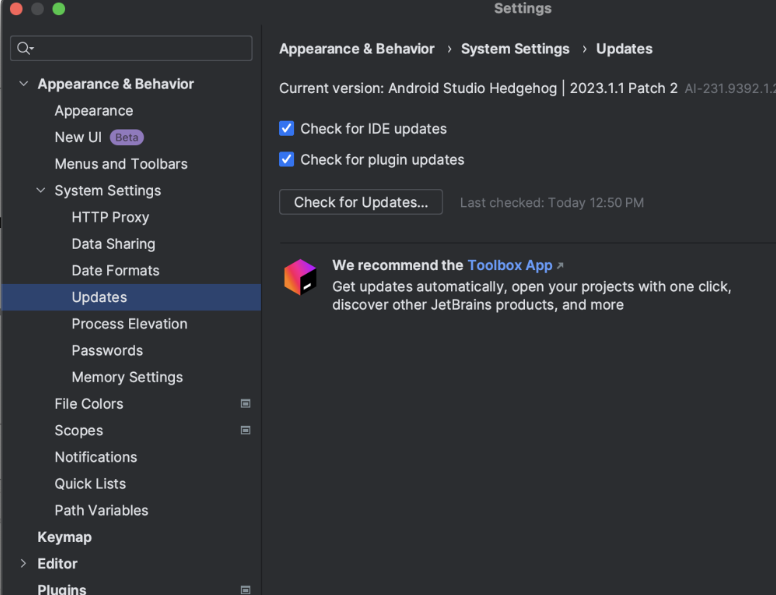
Task: Open the Plugins settings section
Action: [62, 589]
